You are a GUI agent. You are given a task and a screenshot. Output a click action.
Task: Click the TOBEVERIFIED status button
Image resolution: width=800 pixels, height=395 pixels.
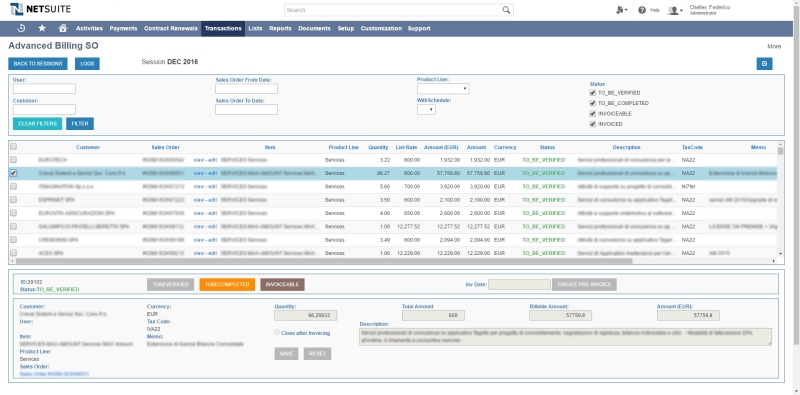pyautogui.click(x=170, y=284)
